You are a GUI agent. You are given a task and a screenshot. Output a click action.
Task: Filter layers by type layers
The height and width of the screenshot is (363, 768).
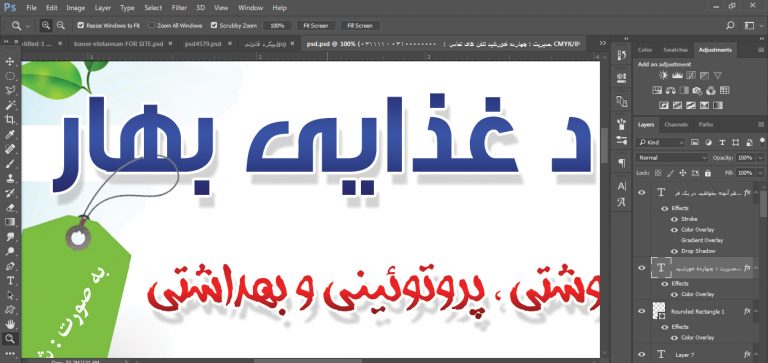(x=721, y=143)
